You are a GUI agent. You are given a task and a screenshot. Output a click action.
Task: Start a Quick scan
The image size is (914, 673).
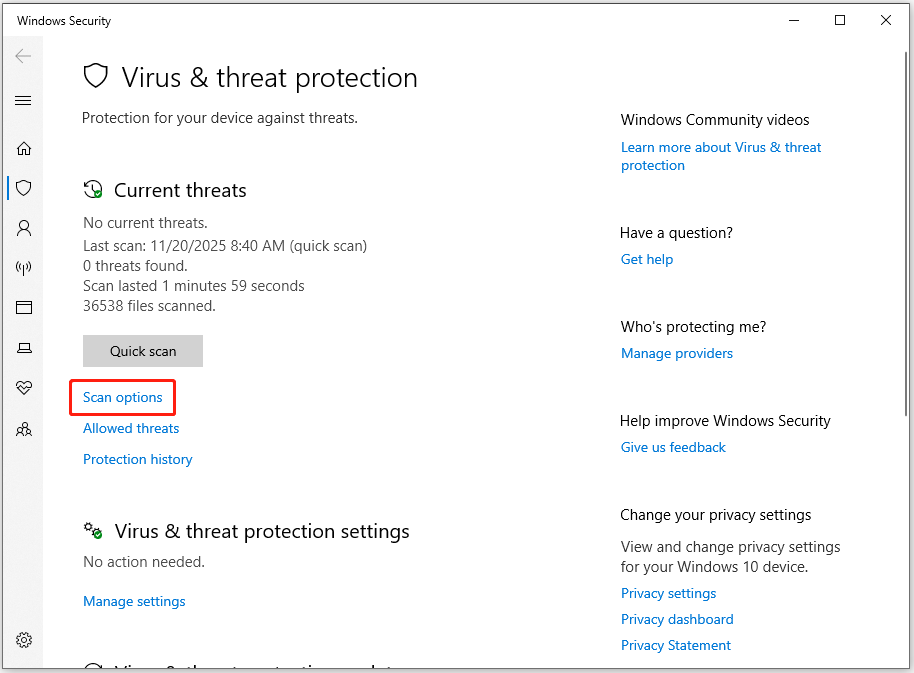tap(142, 351)
